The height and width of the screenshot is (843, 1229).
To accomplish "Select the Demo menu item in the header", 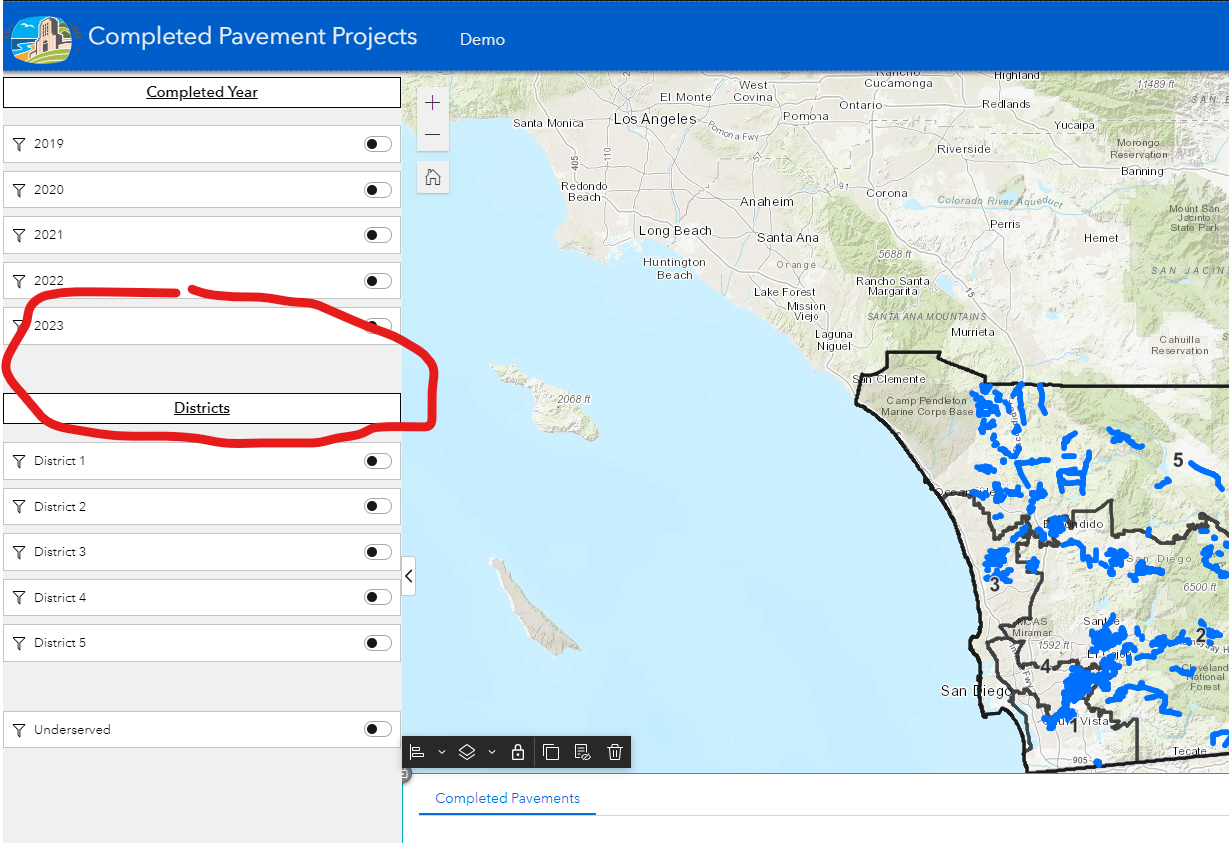I will (x=482, y=39).
